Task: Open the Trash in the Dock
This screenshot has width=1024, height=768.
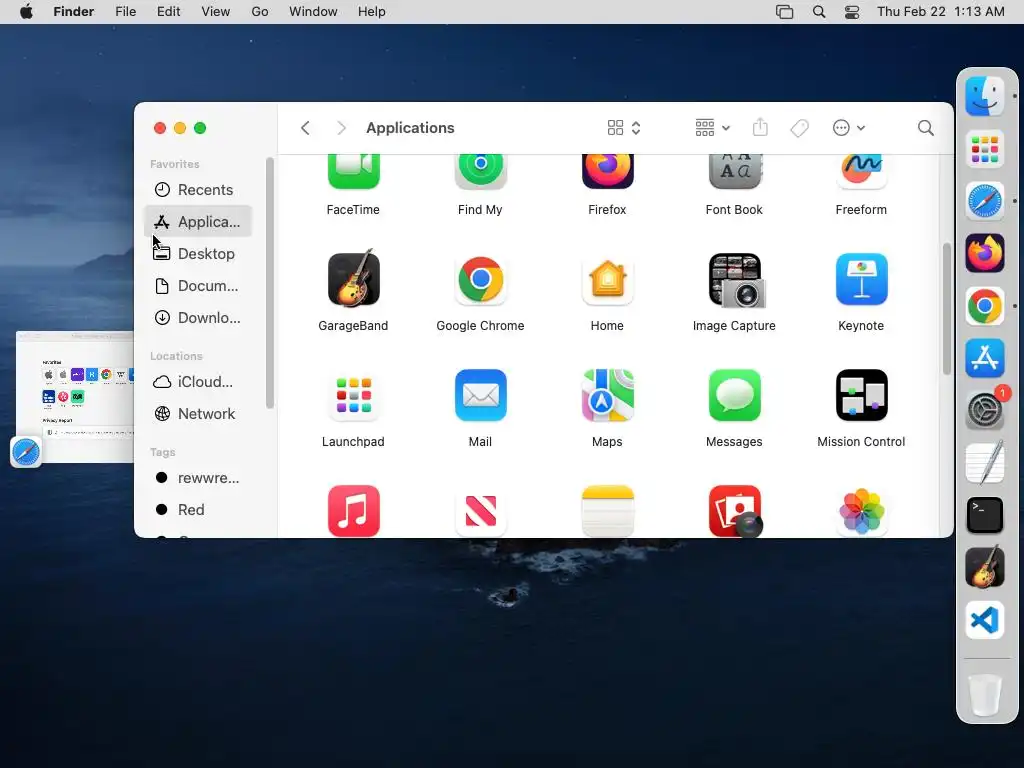Action: pyautogui.click(x=985, y=694)
